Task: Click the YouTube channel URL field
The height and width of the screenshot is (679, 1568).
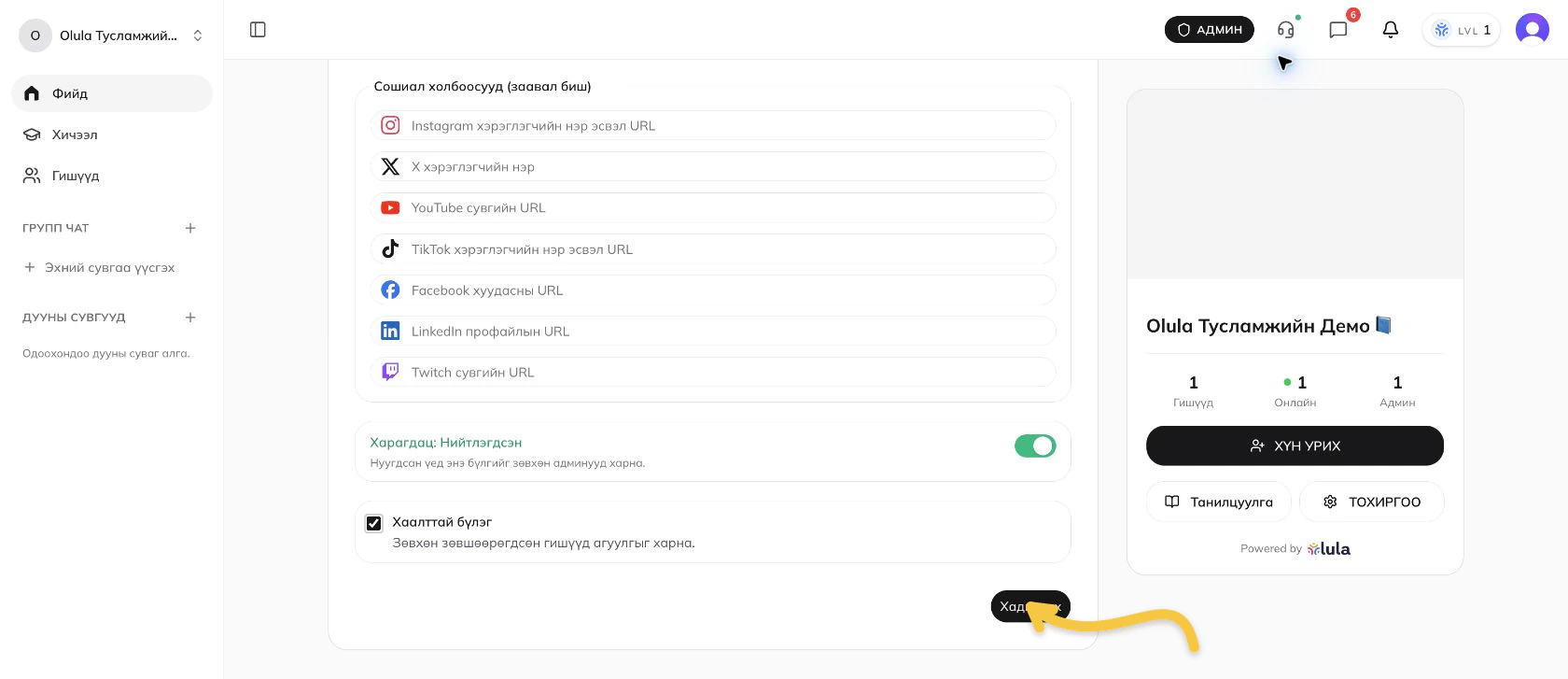Action: [714, 207]
